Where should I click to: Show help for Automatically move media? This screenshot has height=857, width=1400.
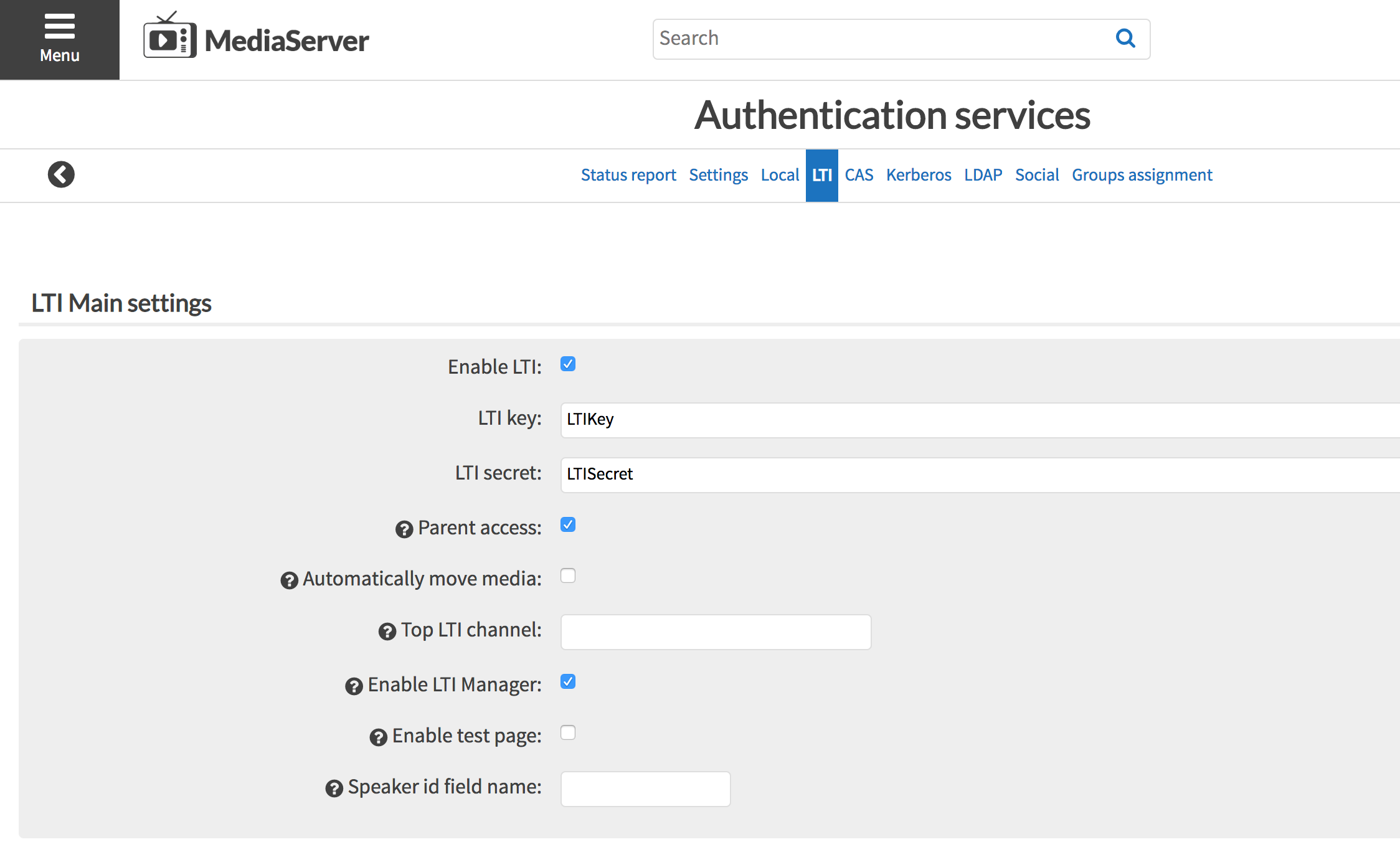tap(289, 580)
